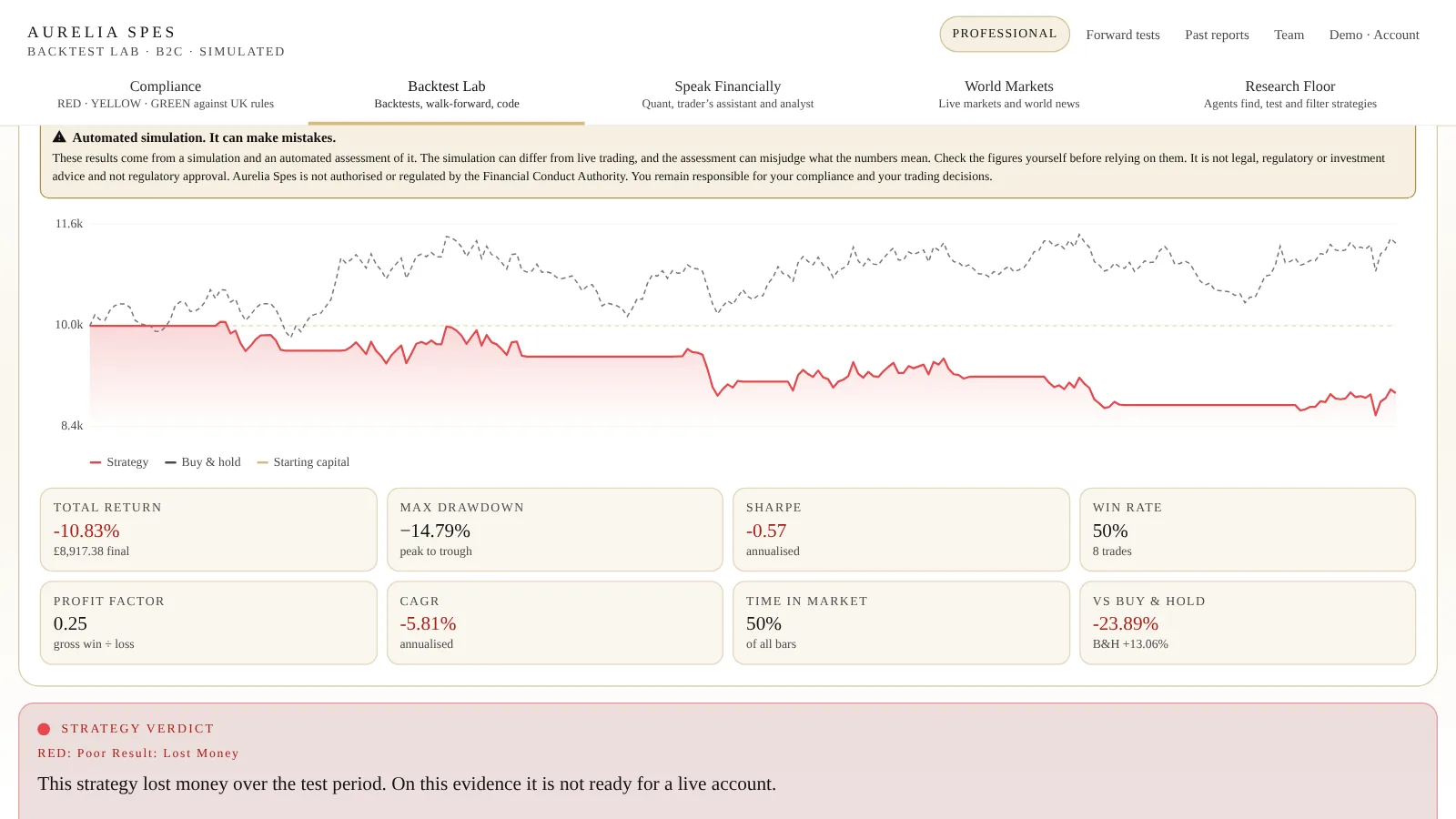Click the warning triangle icon in the simulation notice
Image resolution: width=1456 pixels, height=819 pixels.
[59, 137]
